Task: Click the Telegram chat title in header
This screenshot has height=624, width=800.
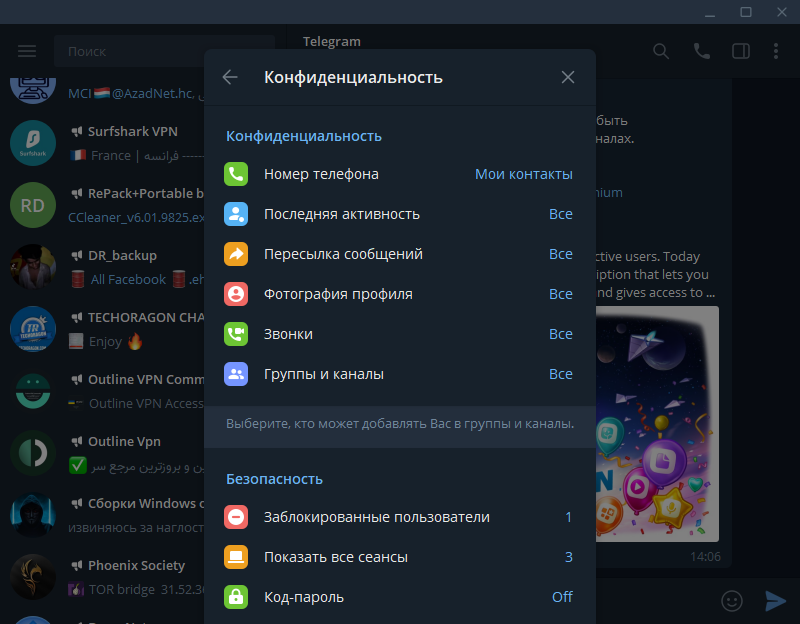Action: pos(332,41)
